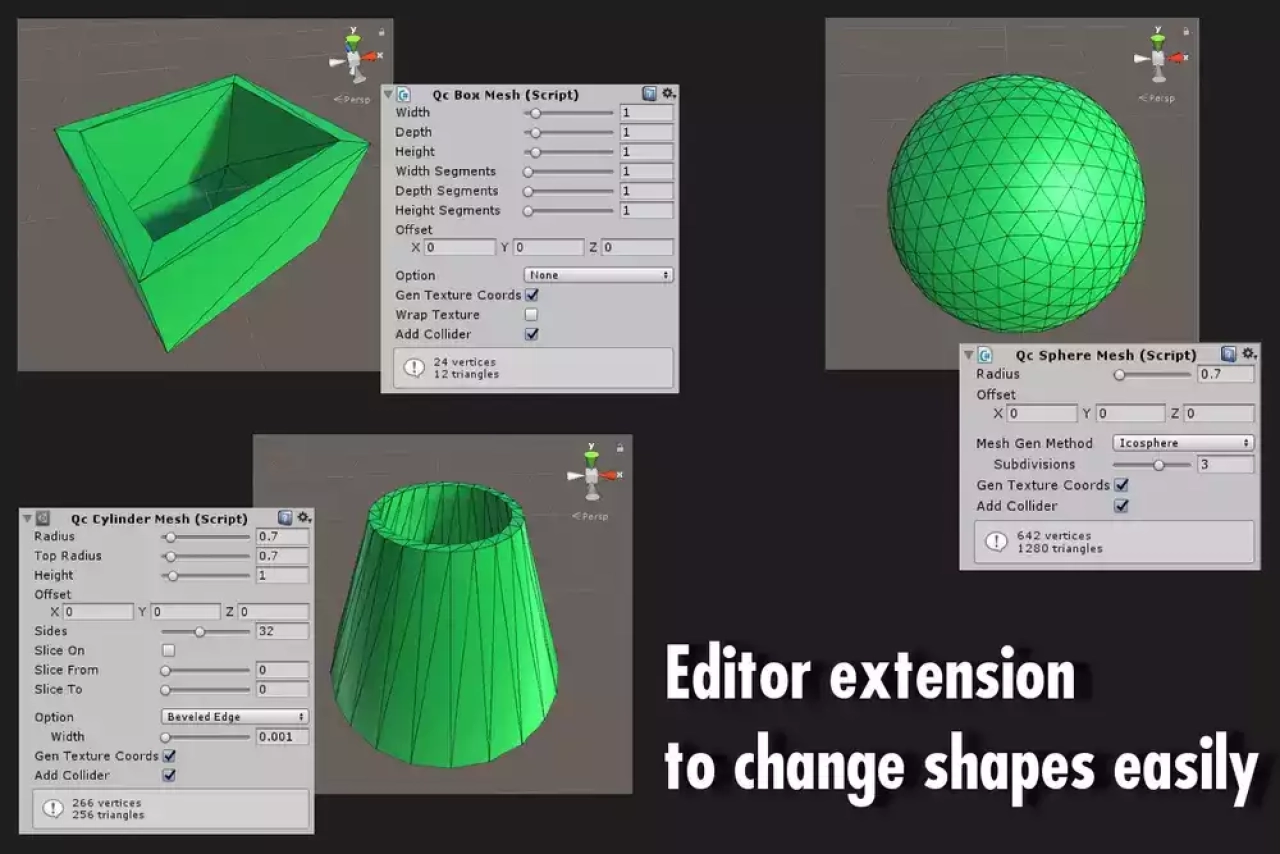This screenshot has height=854, width=1280.
Task: Click info icon beside 642 vertices message
Action: [996, 542]
